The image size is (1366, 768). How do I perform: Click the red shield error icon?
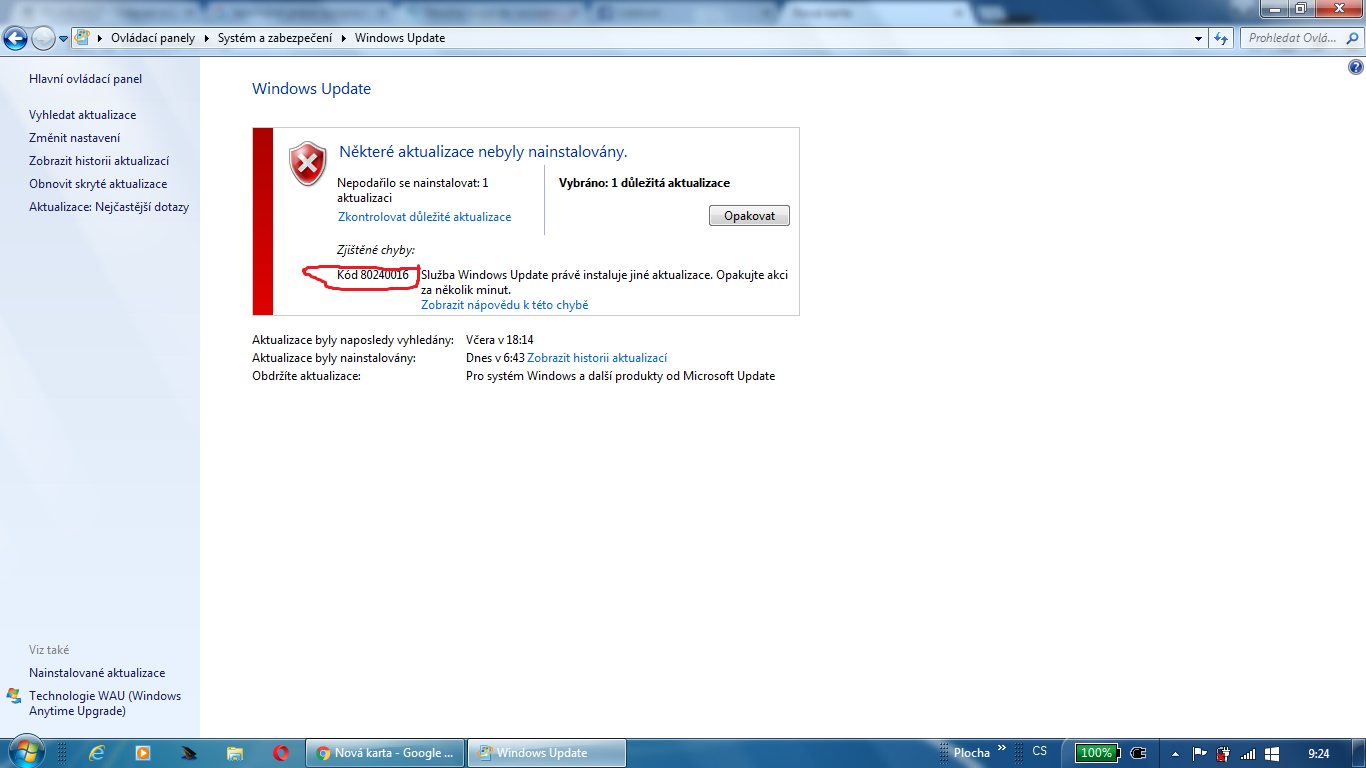click(308, 163)
